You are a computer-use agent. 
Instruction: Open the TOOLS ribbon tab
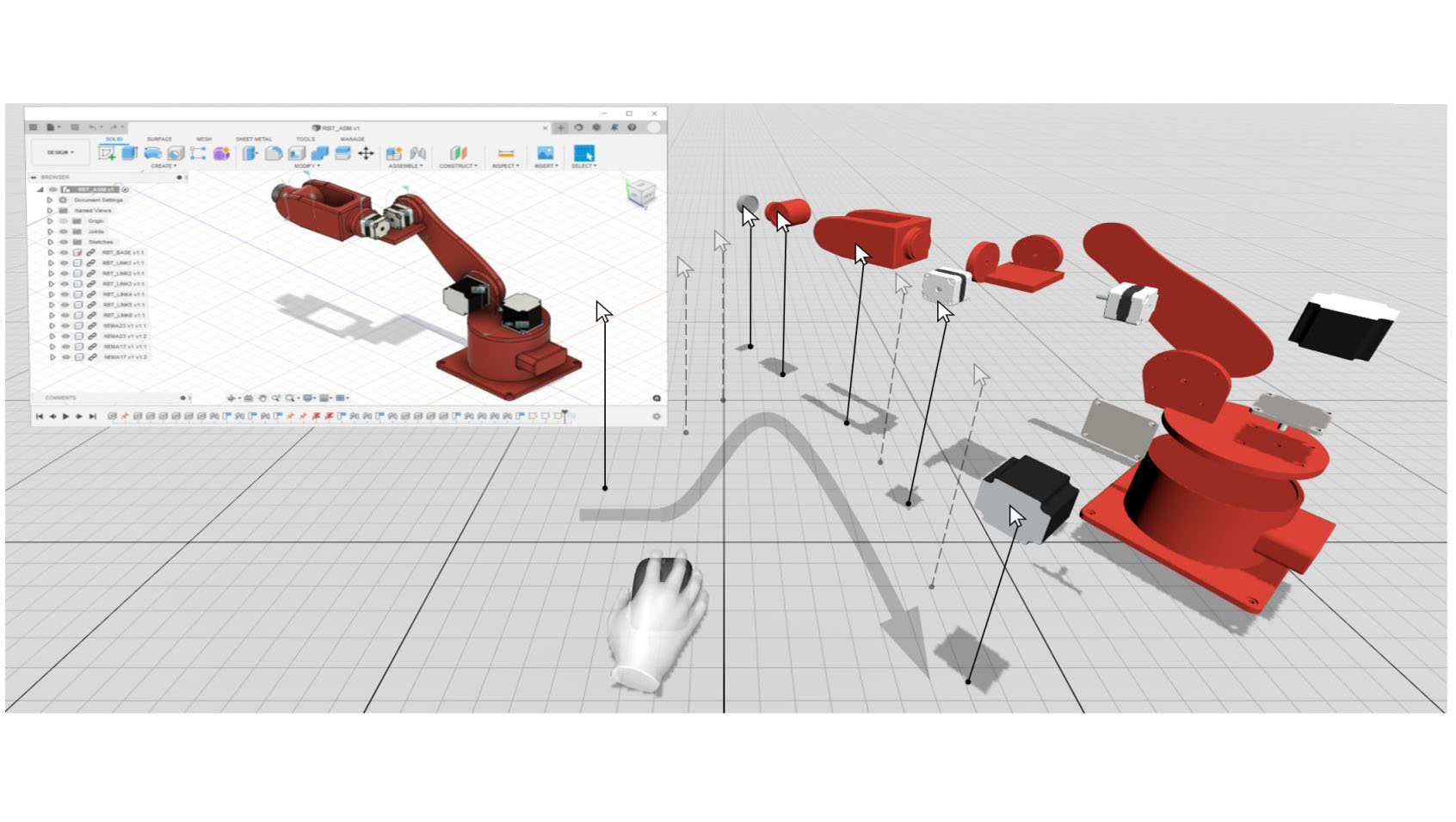coord(306,139)
